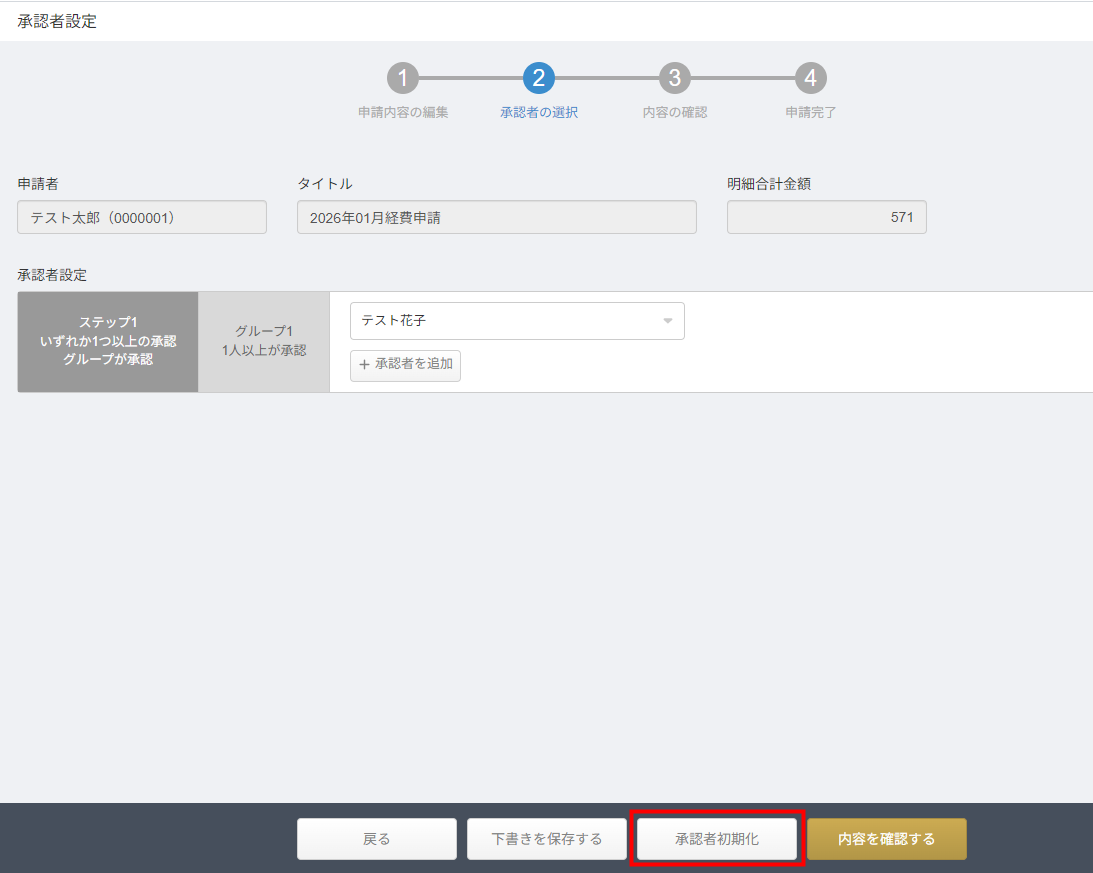Click the step 4 circle icon
The height and width of the screenshot is (873, 1093).
pyautogui.click(x=811, y=78)
